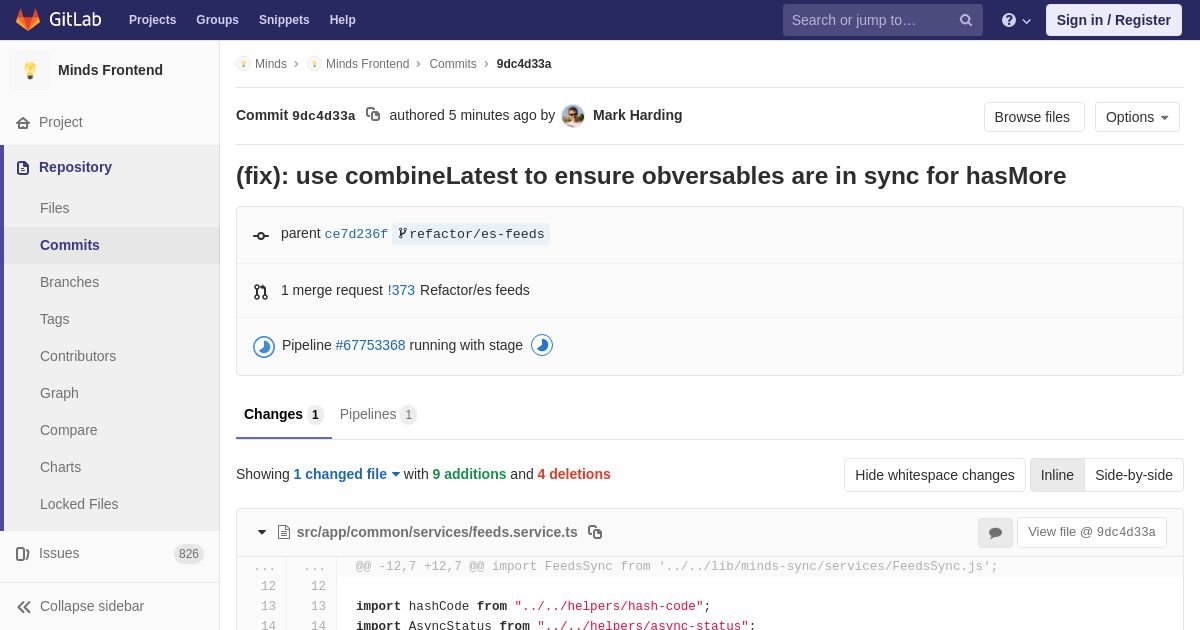Click the running stage icon after 'with stage'
Image resolution: width=1200 pixels, height=630 pixels.
tap(542, 345)
